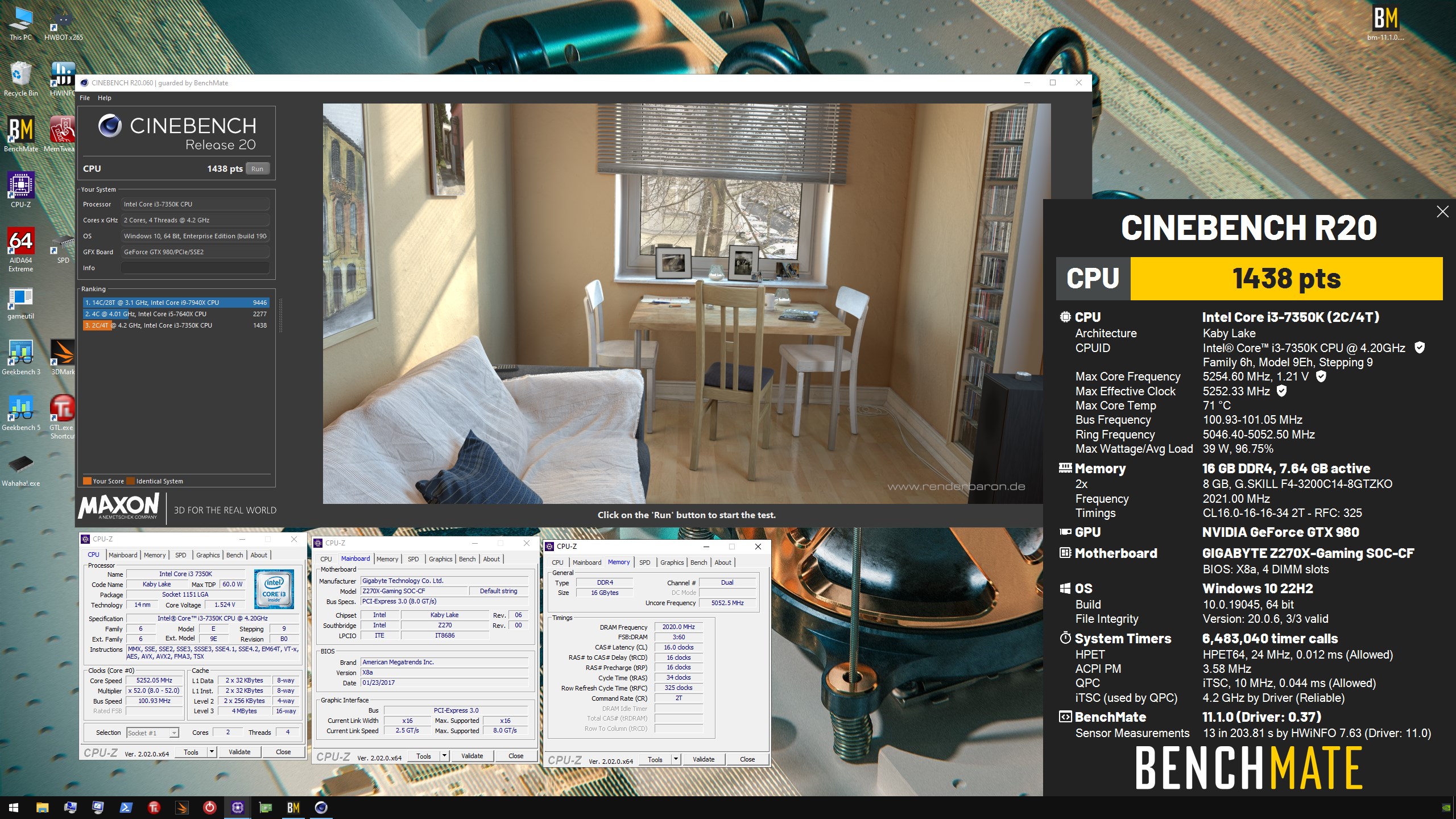Select the bm-11.1.0 desktop icon
This screenshot has height=819, width=1456.
point(1385,24)
